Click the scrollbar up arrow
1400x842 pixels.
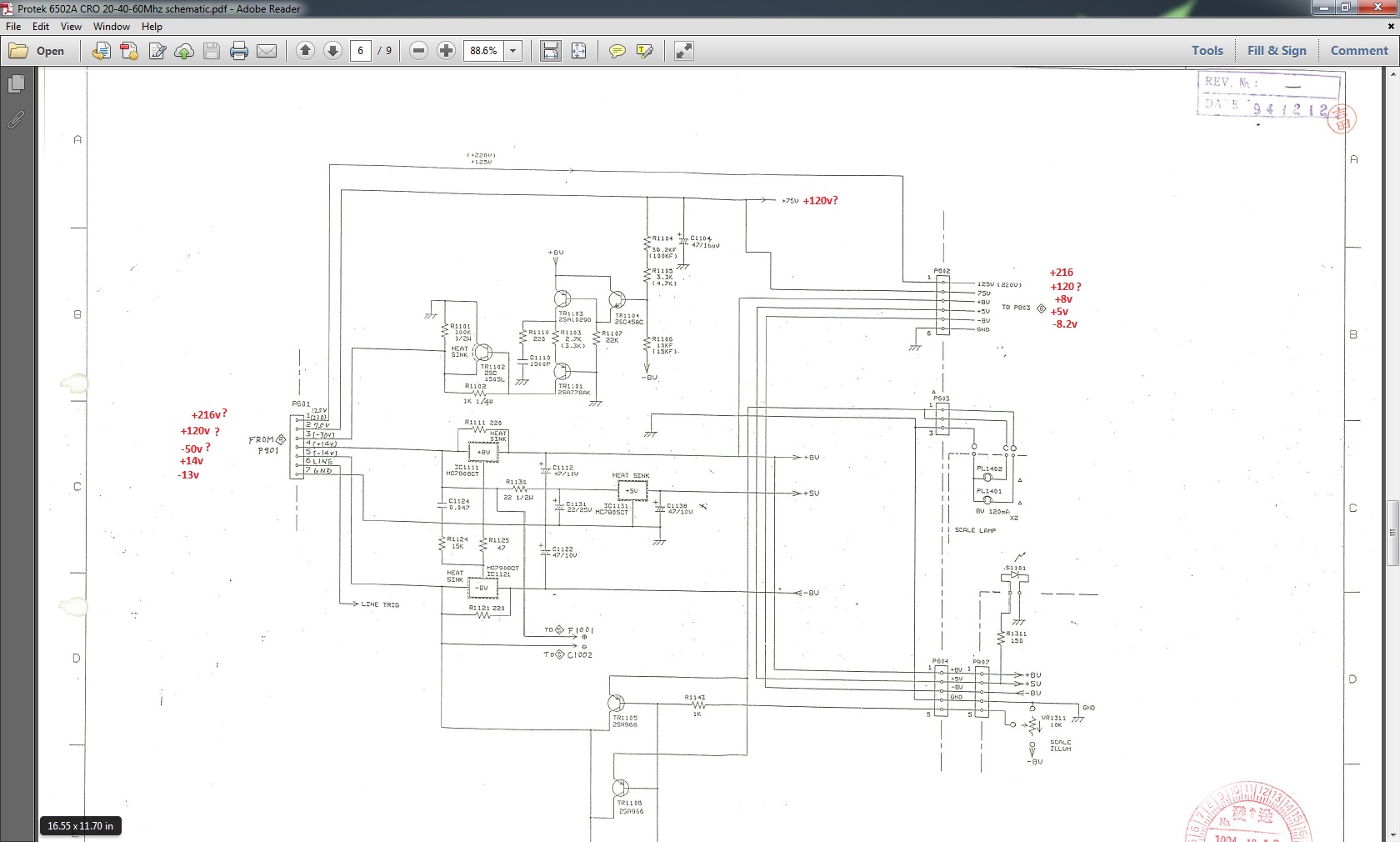point(1392,75)
